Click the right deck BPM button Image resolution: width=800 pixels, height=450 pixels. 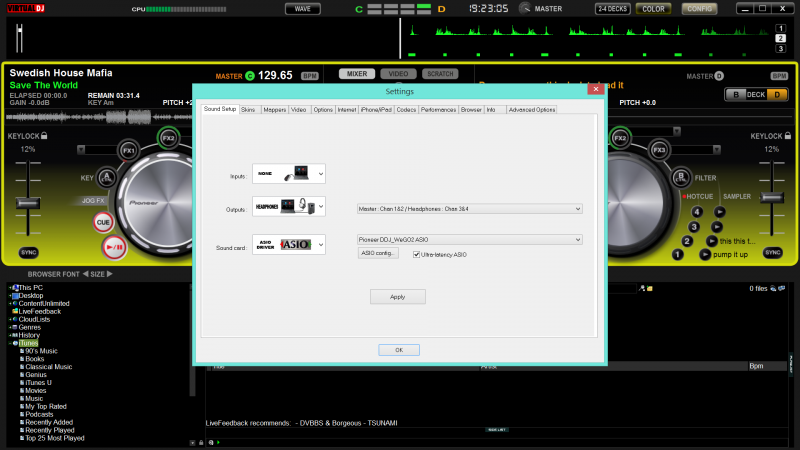779,76
